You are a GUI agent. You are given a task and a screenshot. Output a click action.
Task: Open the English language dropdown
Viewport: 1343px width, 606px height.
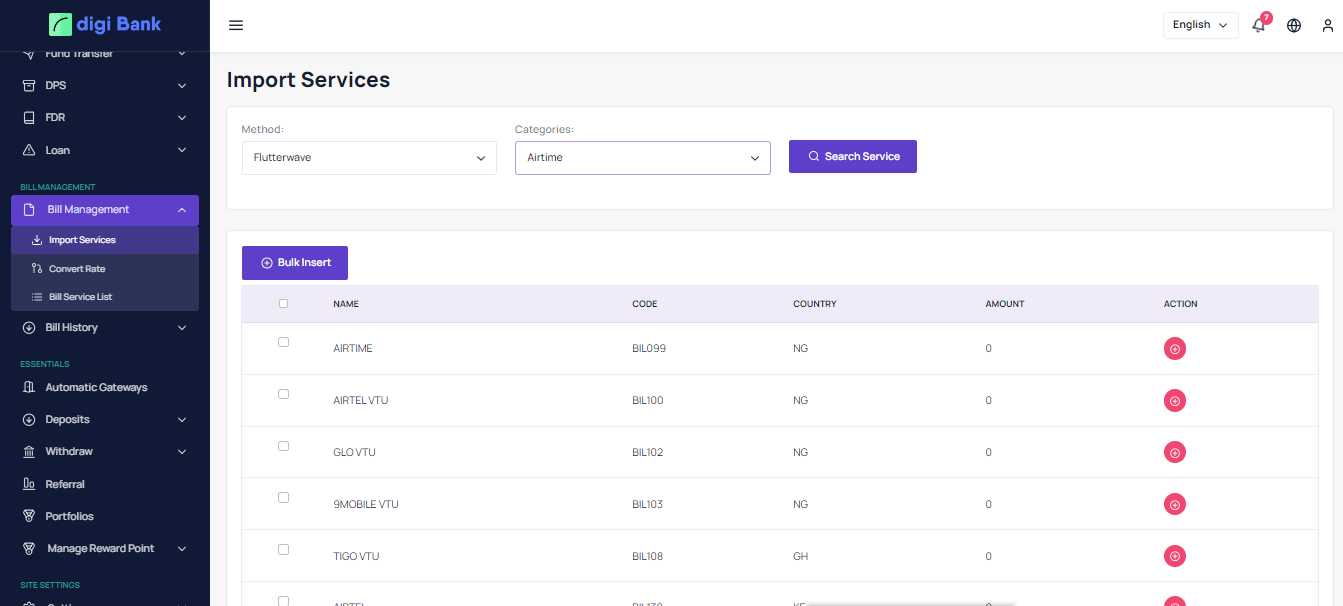pos(1200,25)
